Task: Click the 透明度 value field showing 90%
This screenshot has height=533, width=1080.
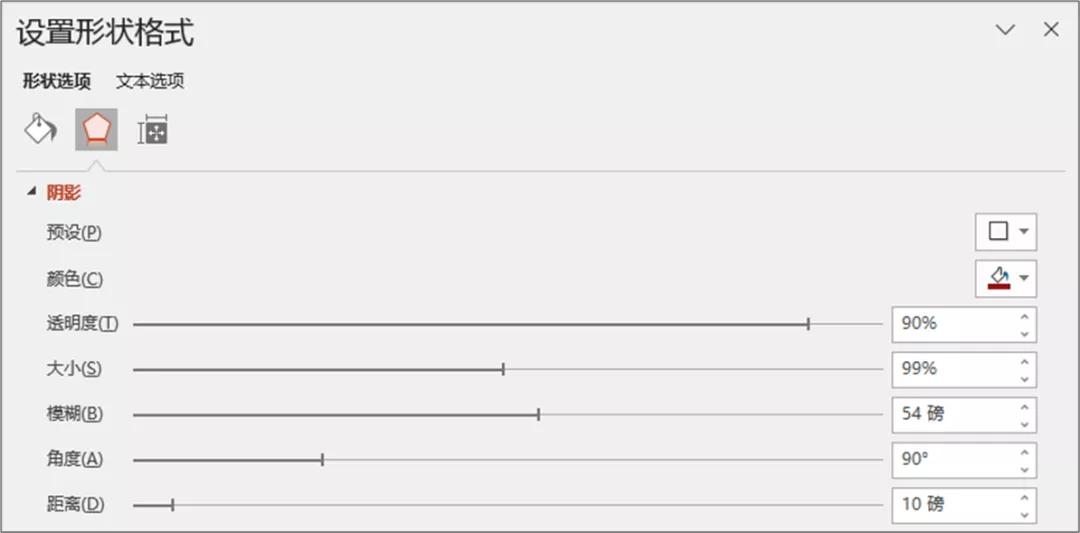Action: pos(950,324)
